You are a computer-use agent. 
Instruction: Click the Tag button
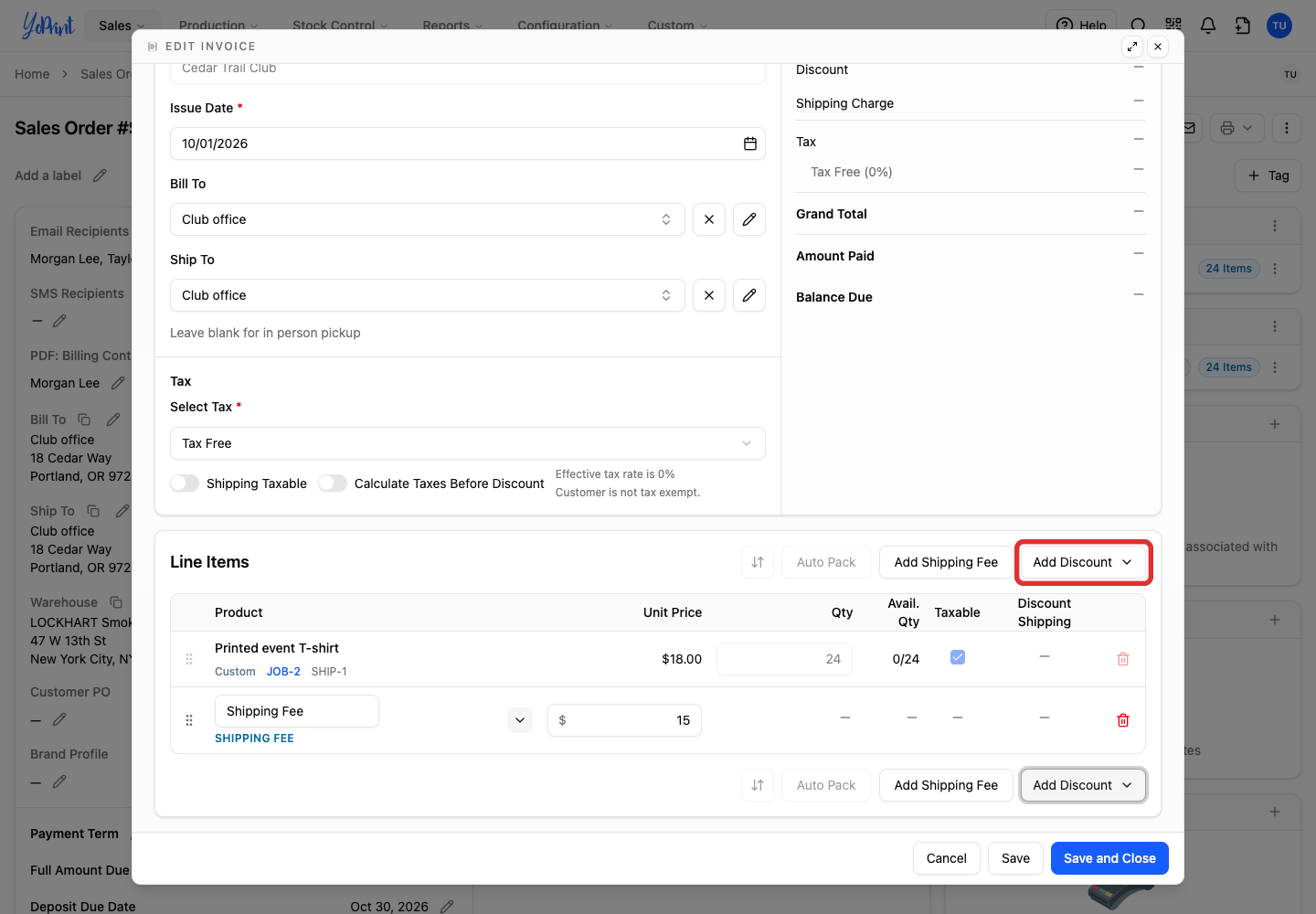pos(1268,175)
